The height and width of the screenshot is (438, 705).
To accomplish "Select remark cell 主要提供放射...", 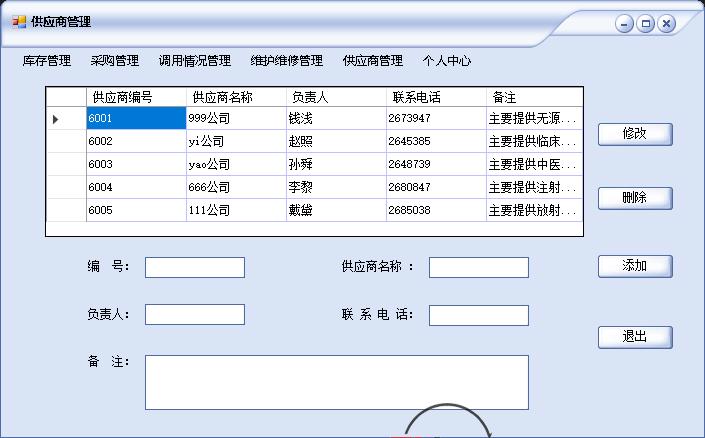I will point(535,210).
